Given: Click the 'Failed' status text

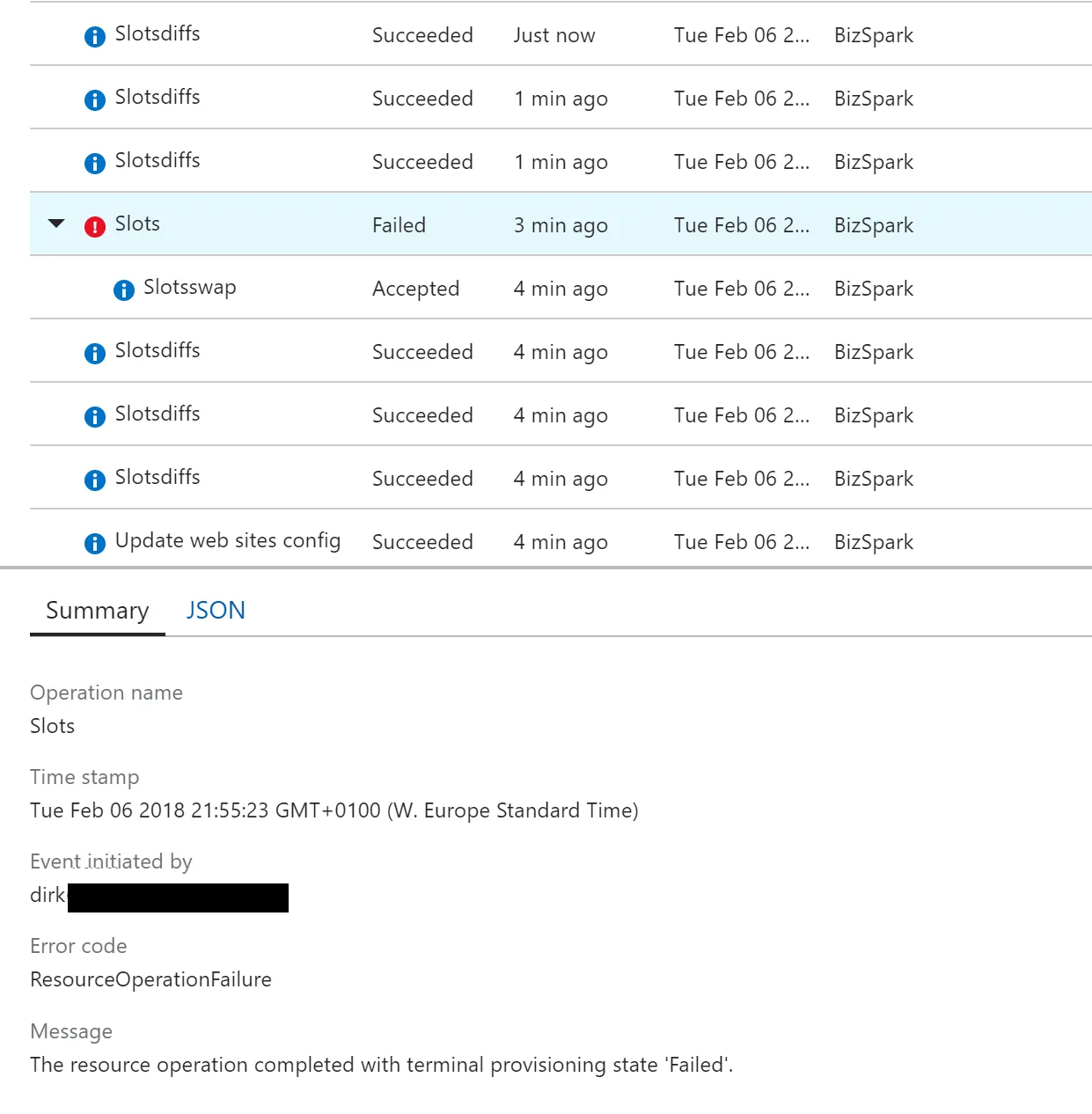Looking at the screenshot, I should (x=399, y=225).
